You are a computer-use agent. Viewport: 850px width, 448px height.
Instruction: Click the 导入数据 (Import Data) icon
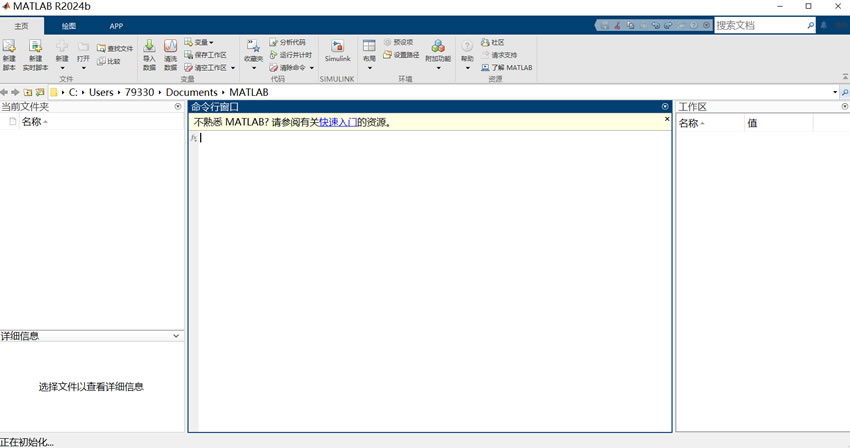149,47
